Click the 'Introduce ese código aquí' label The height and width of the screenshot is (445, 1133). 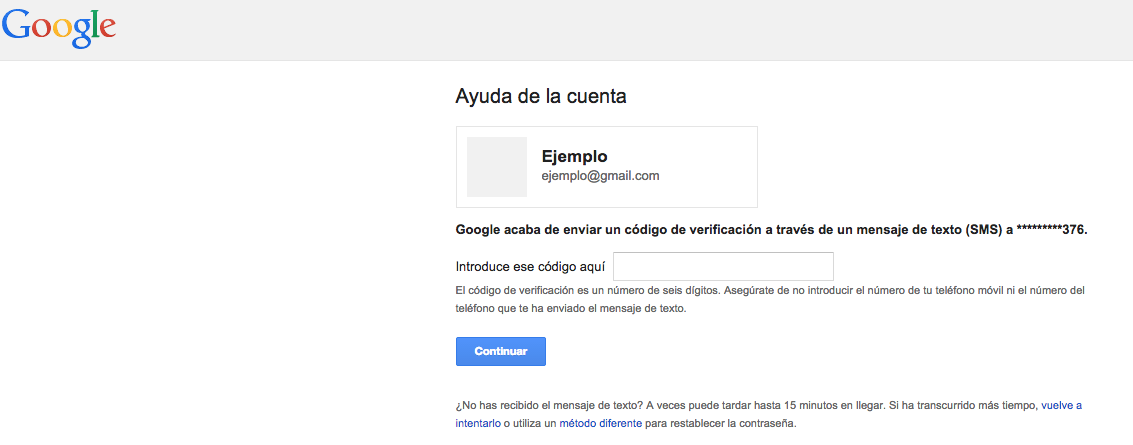(x=530, y=267)
